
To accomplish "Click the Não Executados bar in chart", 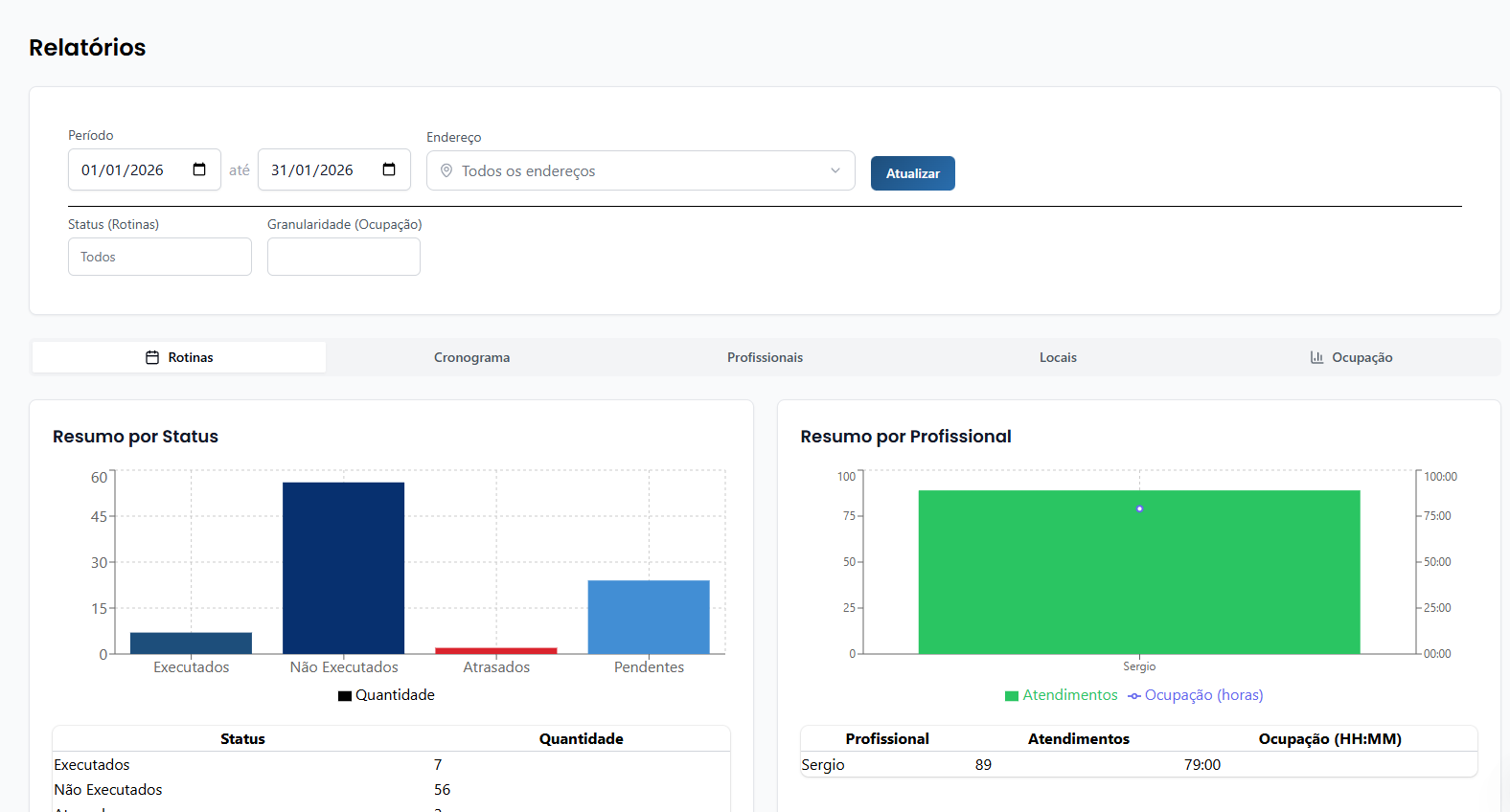I will (343, 568).
